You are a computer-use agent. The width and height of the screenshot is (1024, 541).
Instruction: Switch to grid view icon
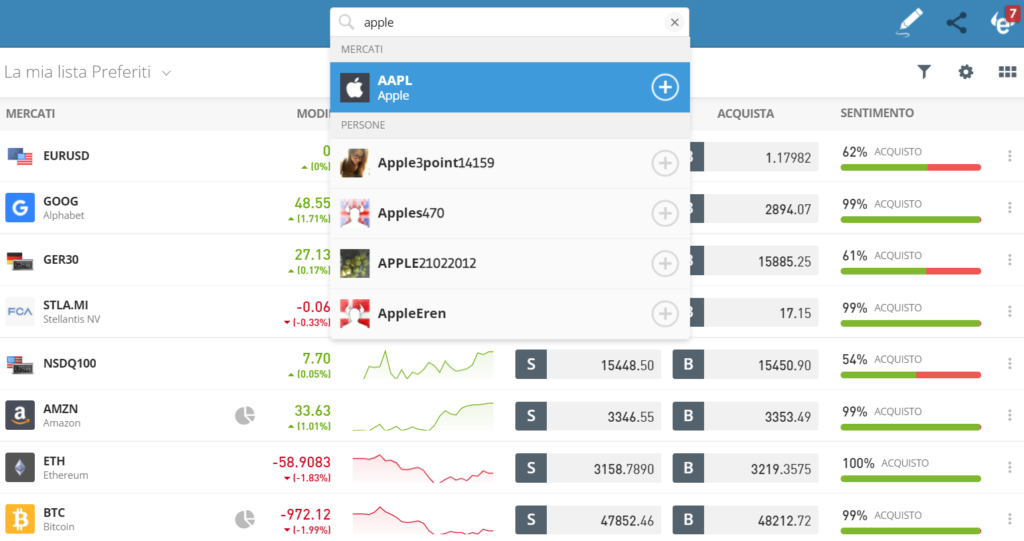pos(1007,72)
